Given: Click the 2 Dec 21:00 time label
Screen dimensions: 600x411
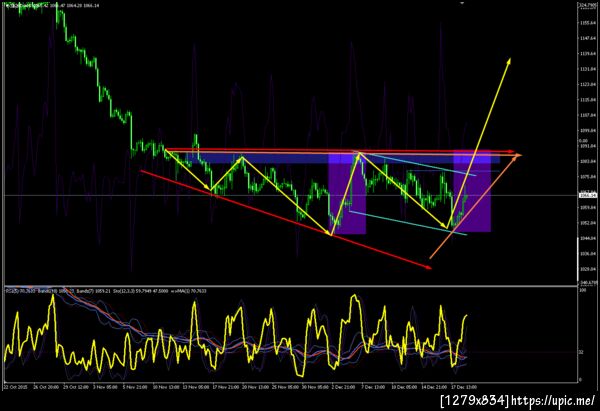Looking at the screenshot, I should 344,387.
